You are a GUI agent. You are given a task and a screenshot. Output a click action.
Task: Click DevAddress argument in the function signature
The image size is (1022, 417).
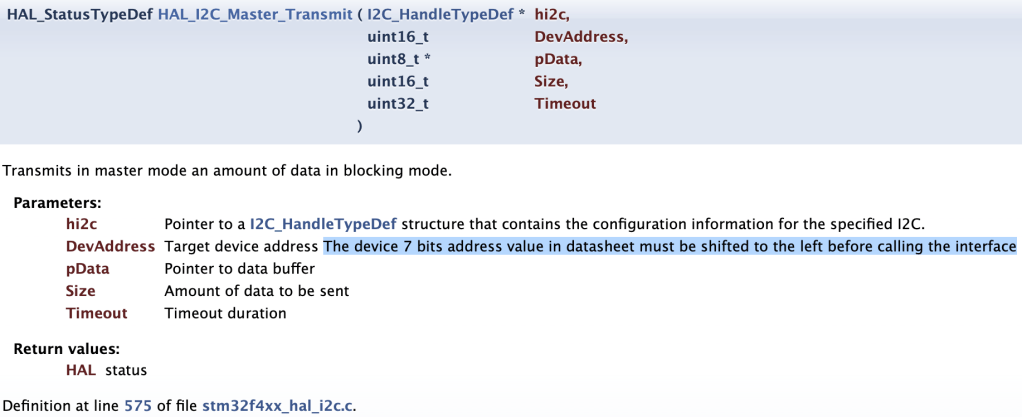click(581, 37)
